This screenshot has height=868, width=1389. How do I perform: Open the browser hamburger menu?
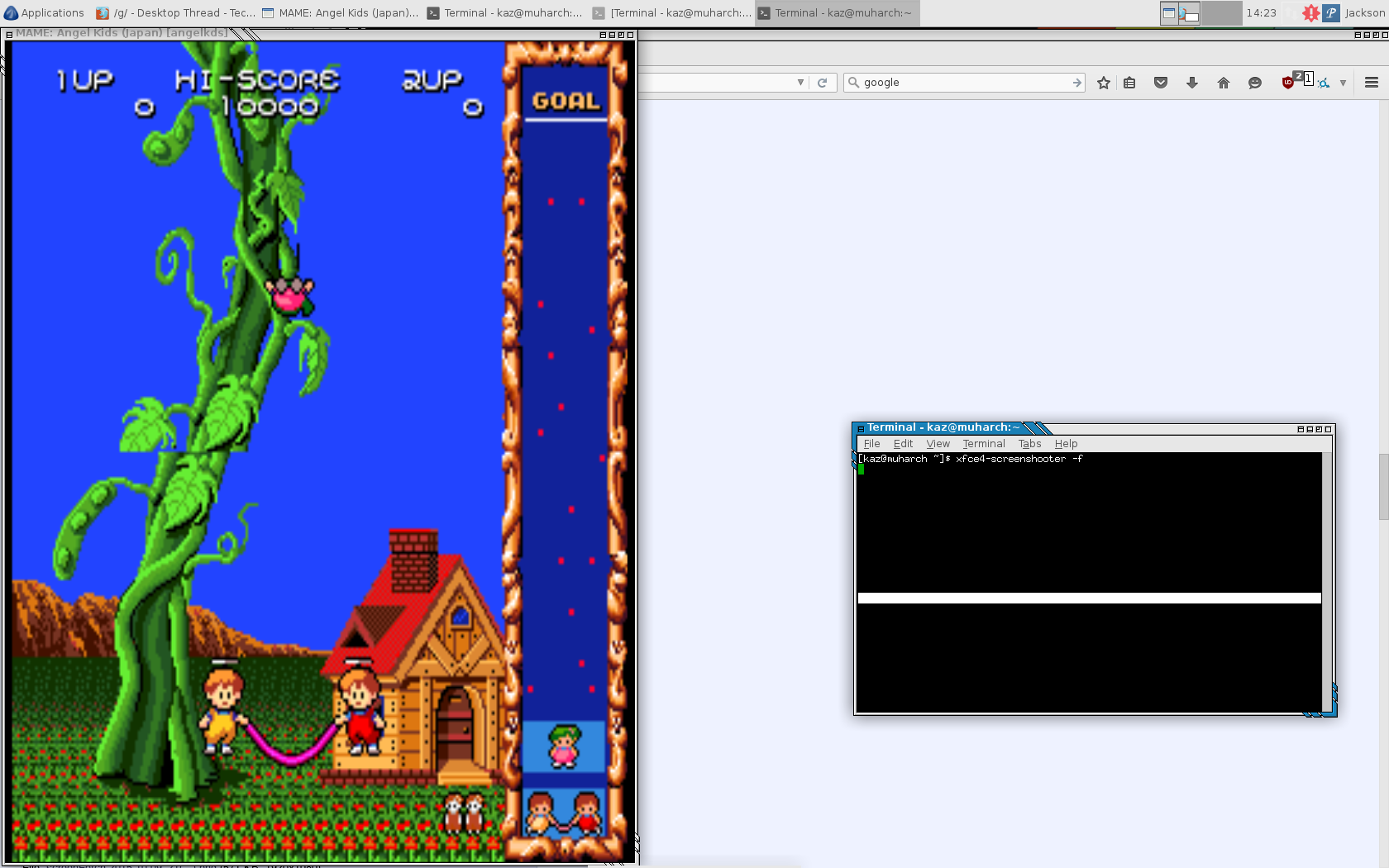[1372, 83]
